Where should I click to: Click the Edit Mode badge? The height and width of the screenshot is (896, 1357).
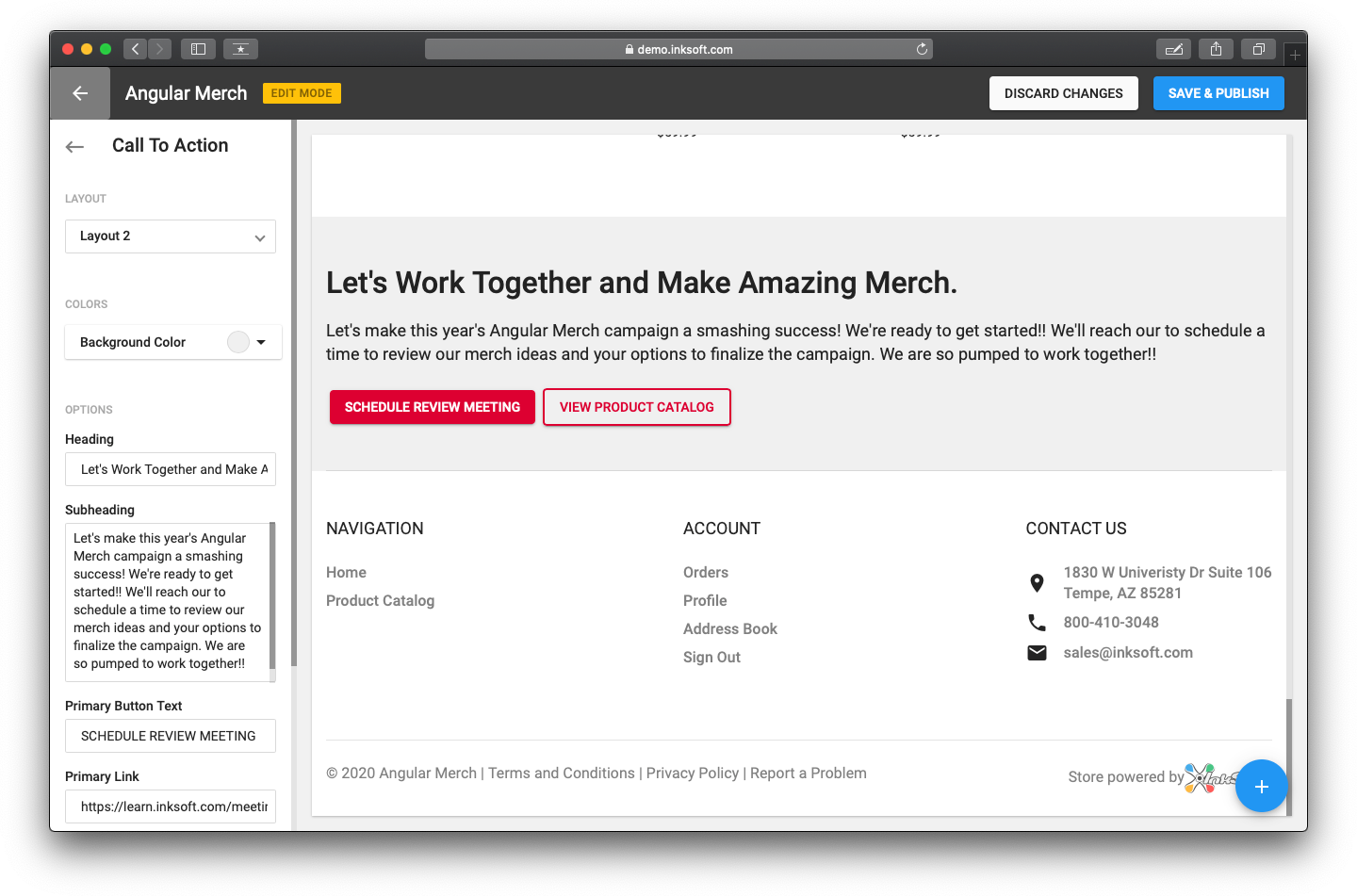(x=302, y=93)
